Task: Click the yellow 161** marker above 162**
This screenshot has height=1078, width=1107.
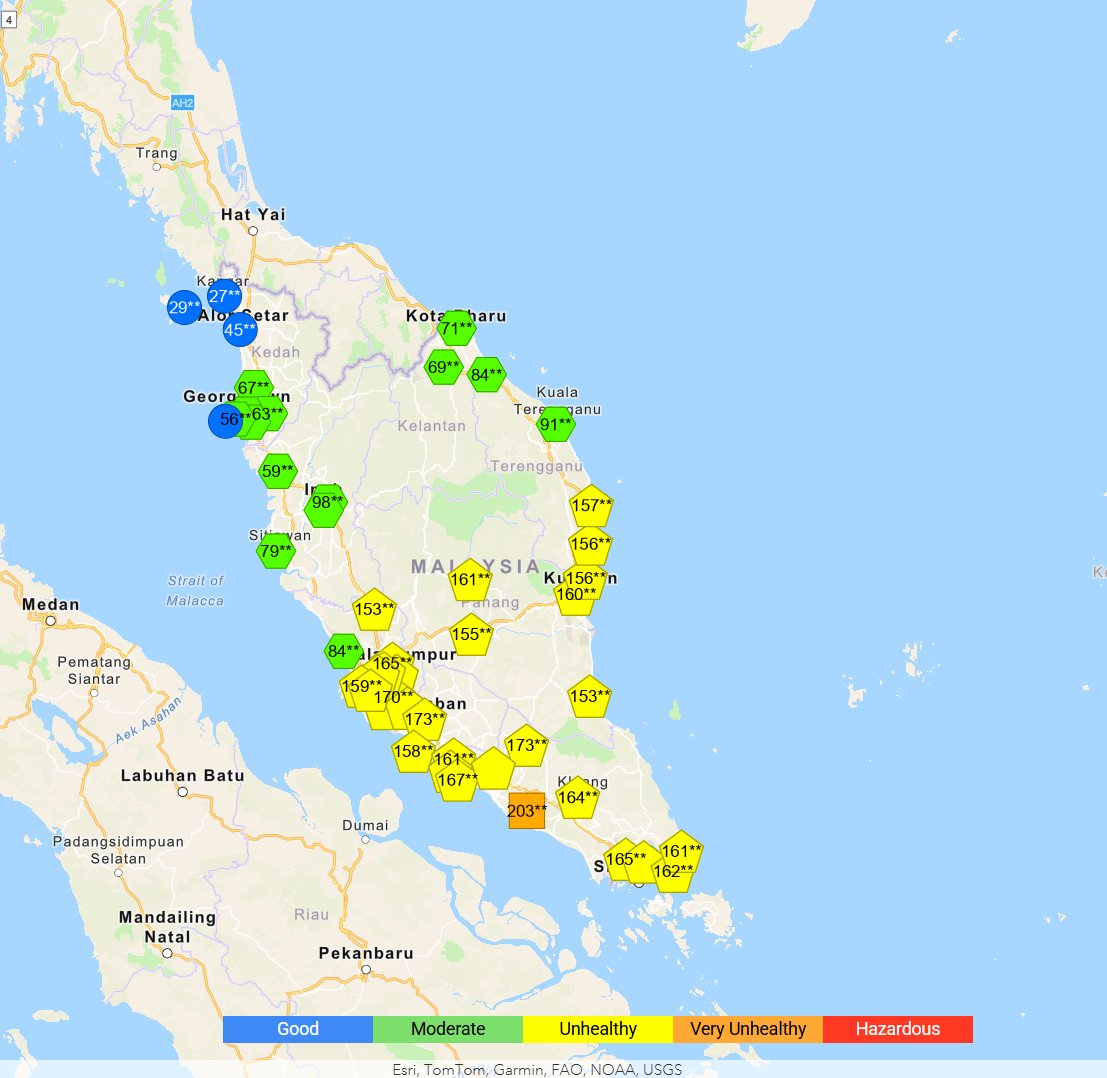Action: 681,850
